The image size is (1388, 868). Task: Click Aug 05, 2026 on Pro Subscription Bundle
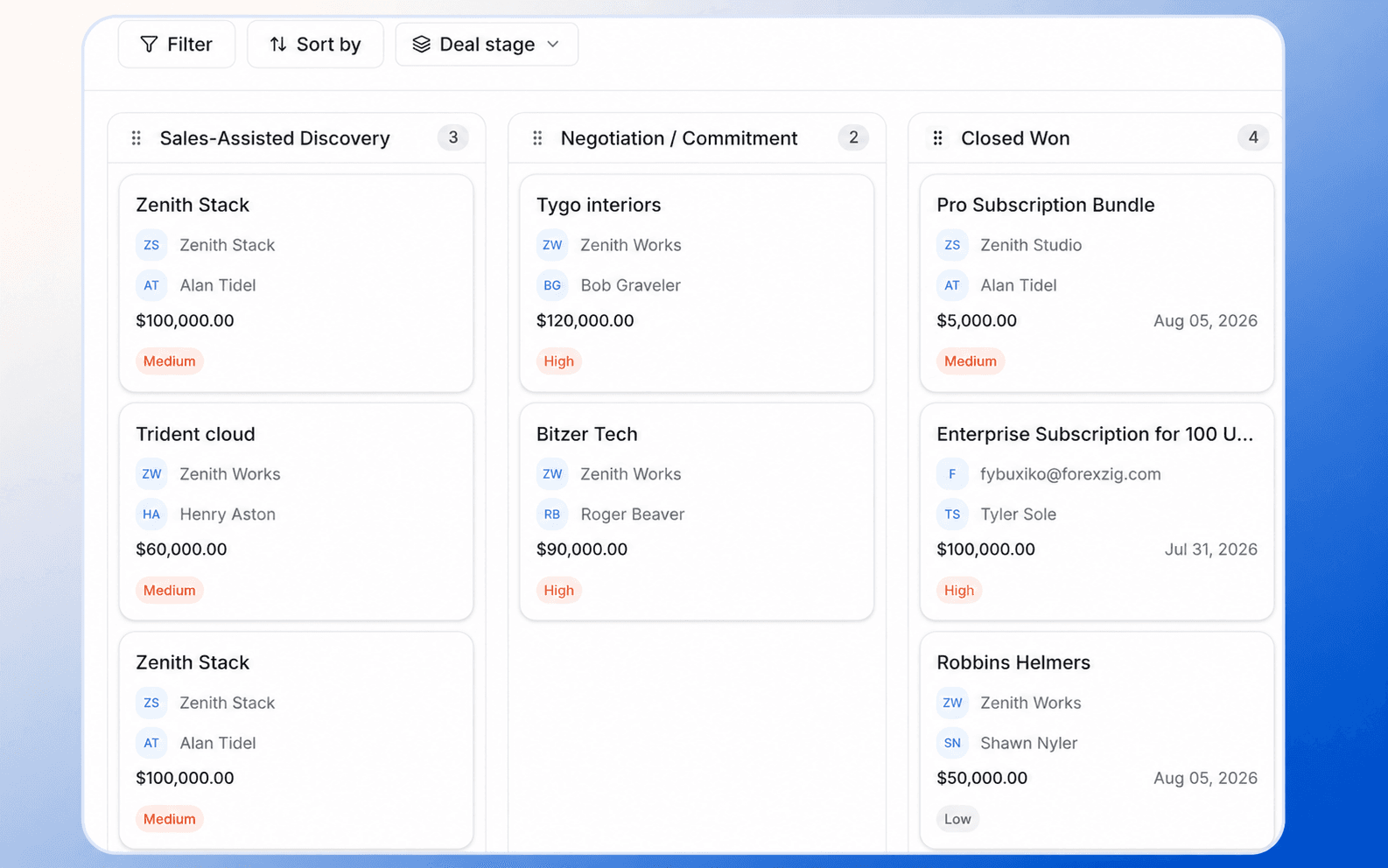[x=1205, y=320]
